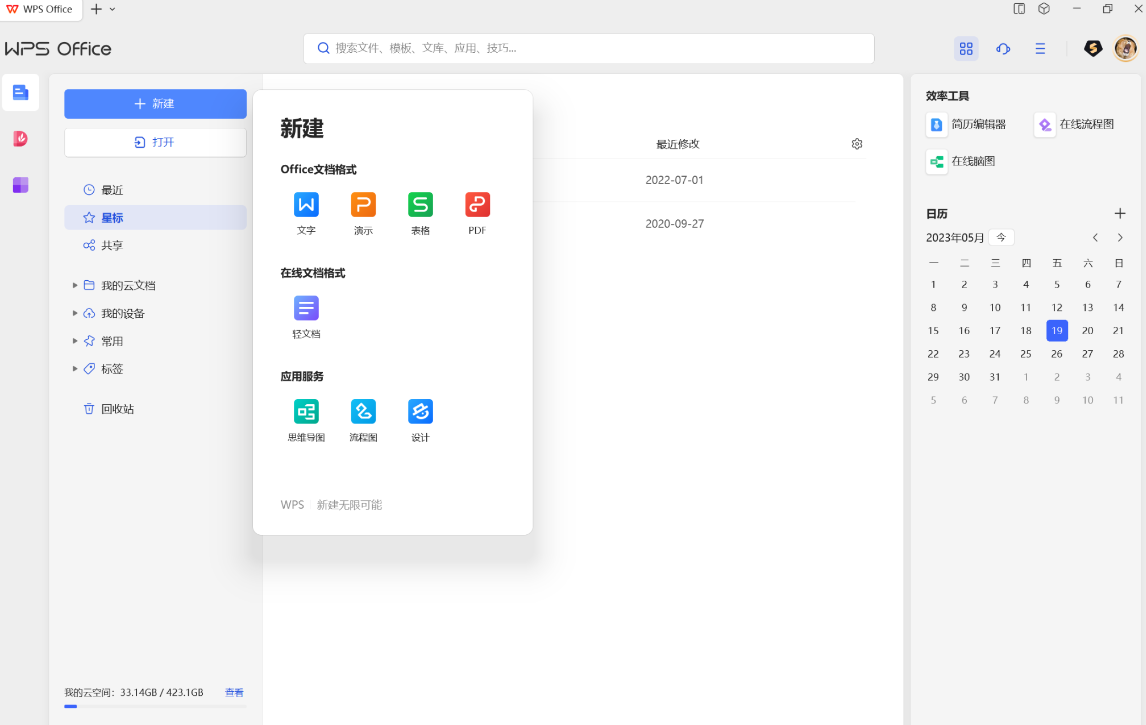The height and width of the screenshot is (725, 1146).
Task: Open the cloud sync icon in header
Action: 1003,48
